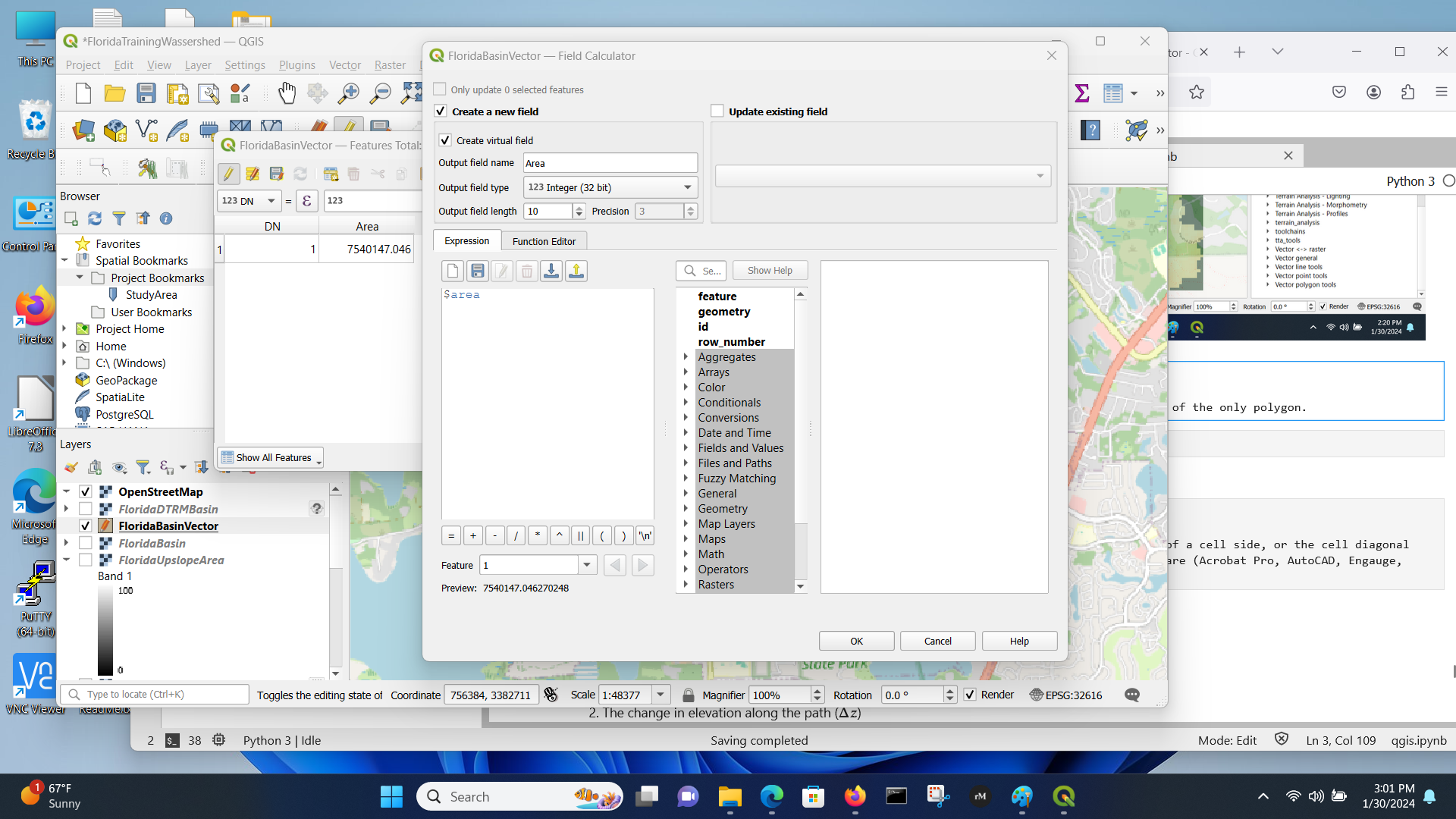The height and width of the screenshot is (819, 1456).
Task: Select the Pan Map hand tool
Action: pos(287,93)
